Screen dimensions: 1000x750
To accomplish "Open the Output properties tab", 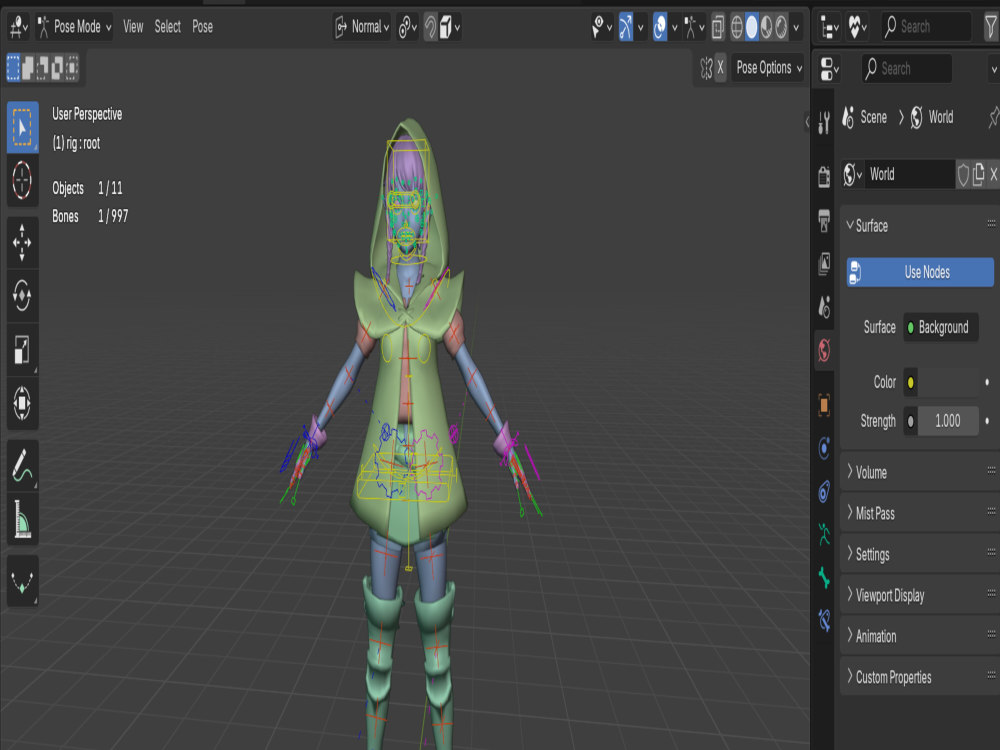I will tap(824, 220).
